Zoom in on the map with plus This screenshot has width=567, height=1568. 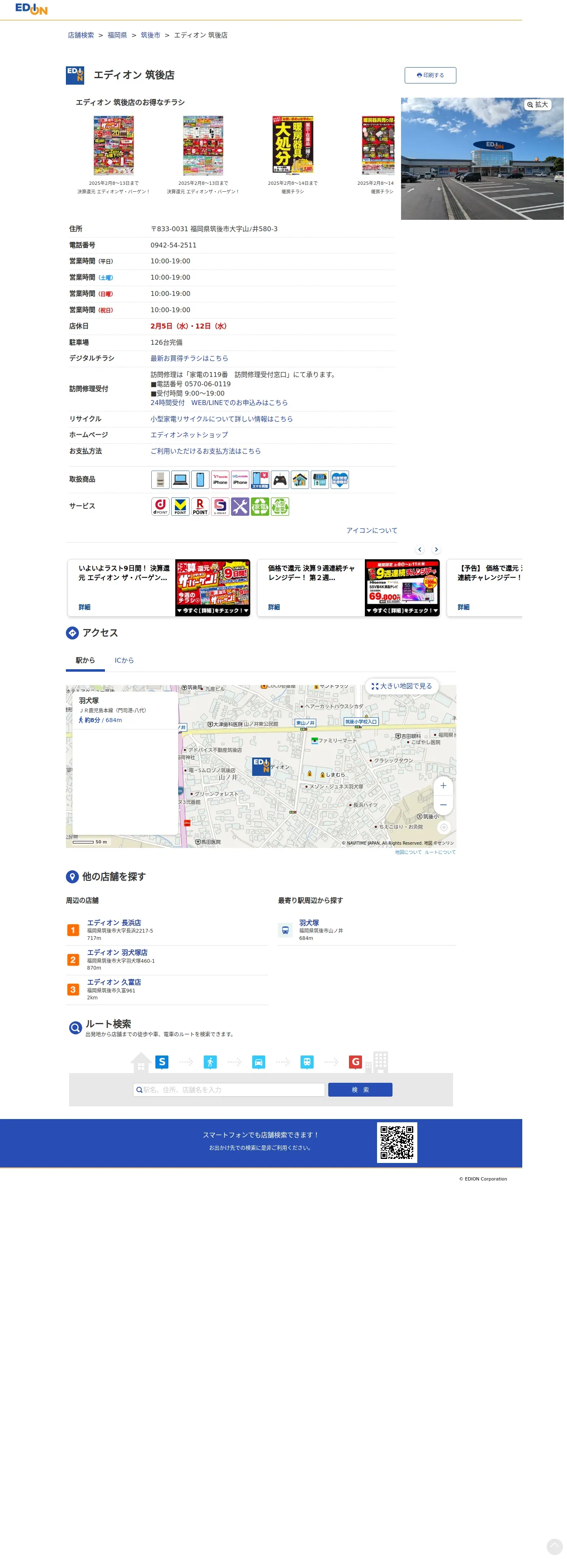click(x=443, y=786)
